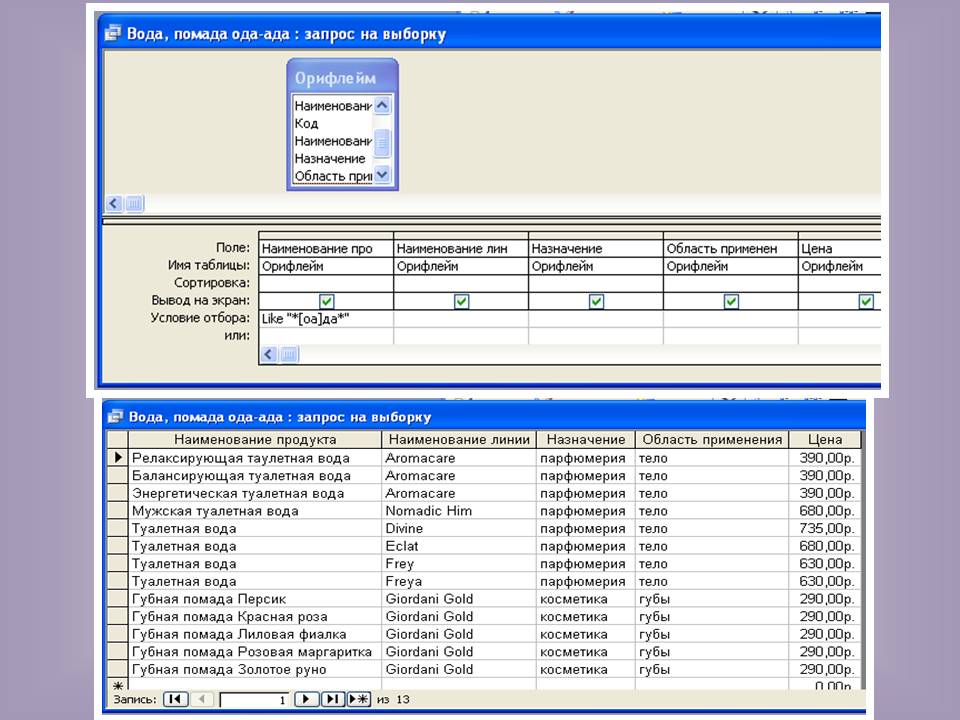The height and width of the screenshot is (720, 960).
Task: Click the Орифлейм field list scrollbar thumb
Action: click(x=381, y=141)
